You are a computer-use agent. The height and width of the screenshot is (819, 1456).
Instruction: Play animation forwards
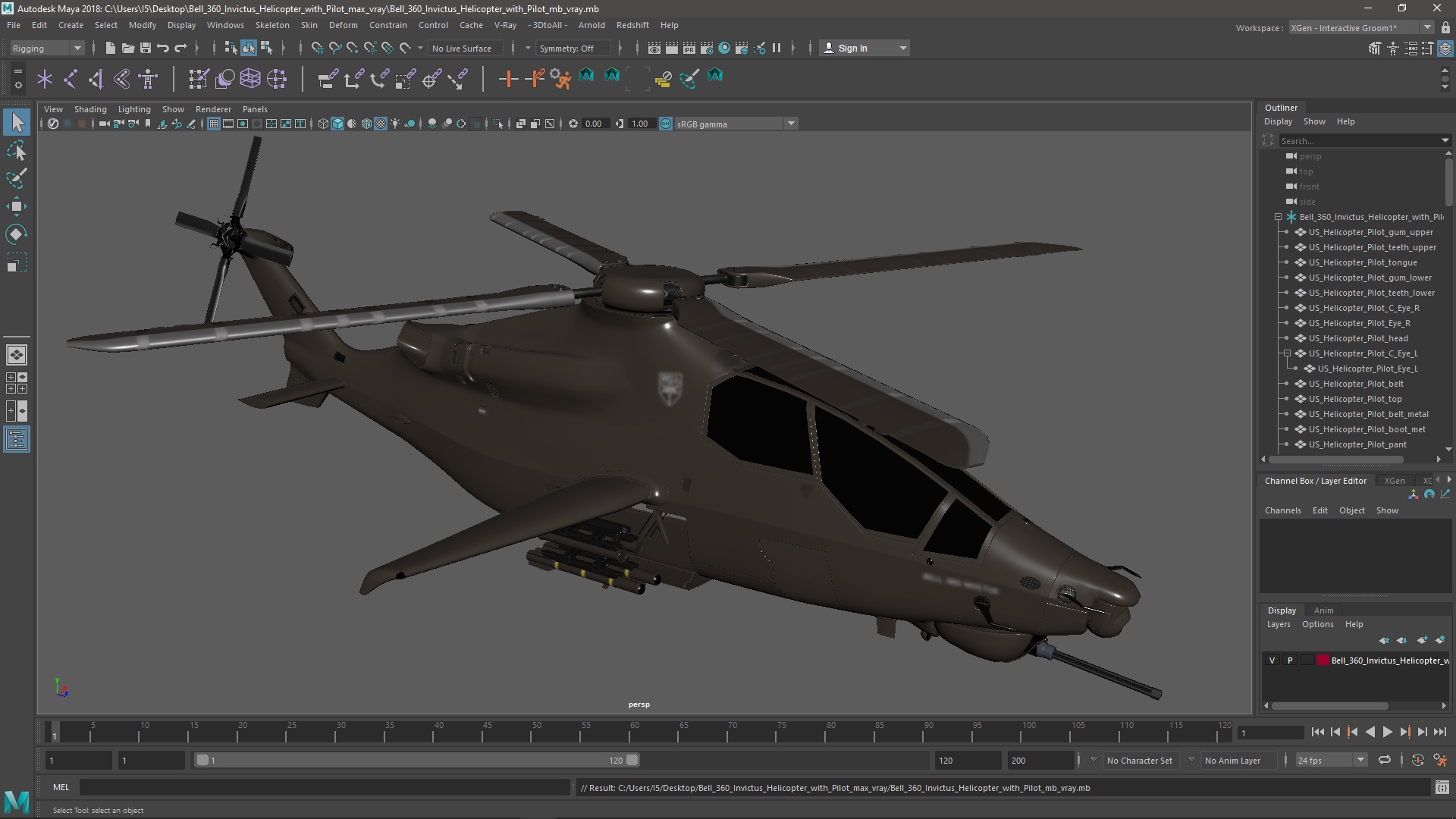1387,732
